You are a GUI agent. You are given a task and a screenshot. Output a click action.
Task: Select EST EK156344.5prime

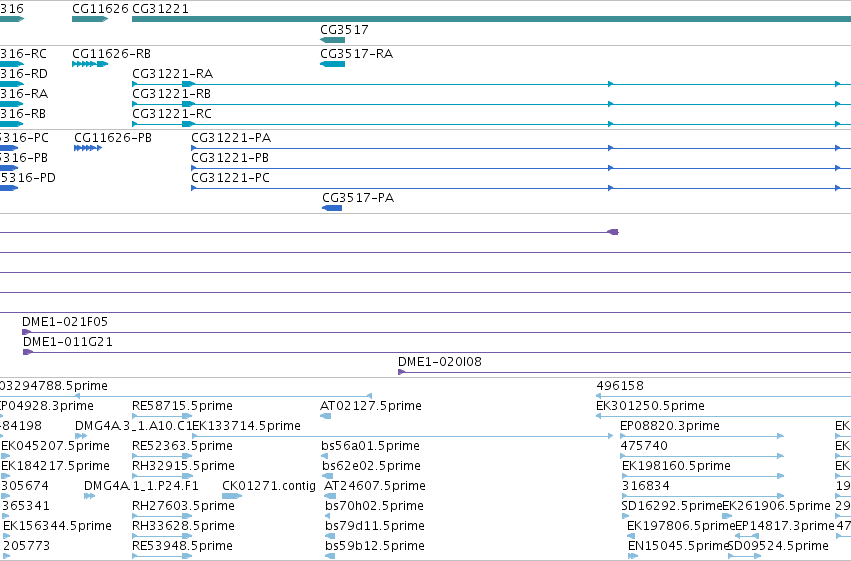tap(58, 526)
